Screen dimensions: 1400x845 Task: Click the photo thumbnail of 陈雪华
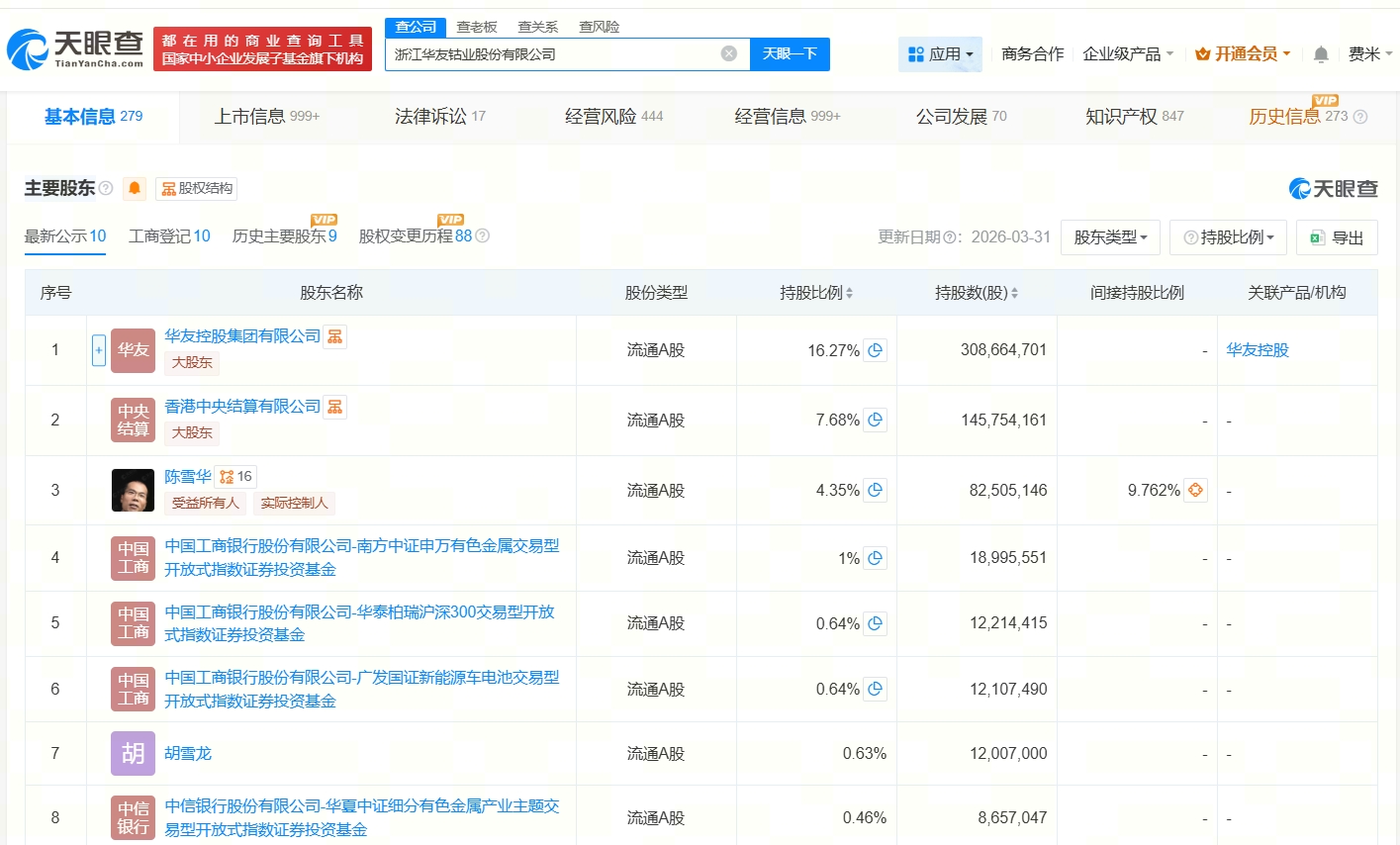tap(134, 491)
